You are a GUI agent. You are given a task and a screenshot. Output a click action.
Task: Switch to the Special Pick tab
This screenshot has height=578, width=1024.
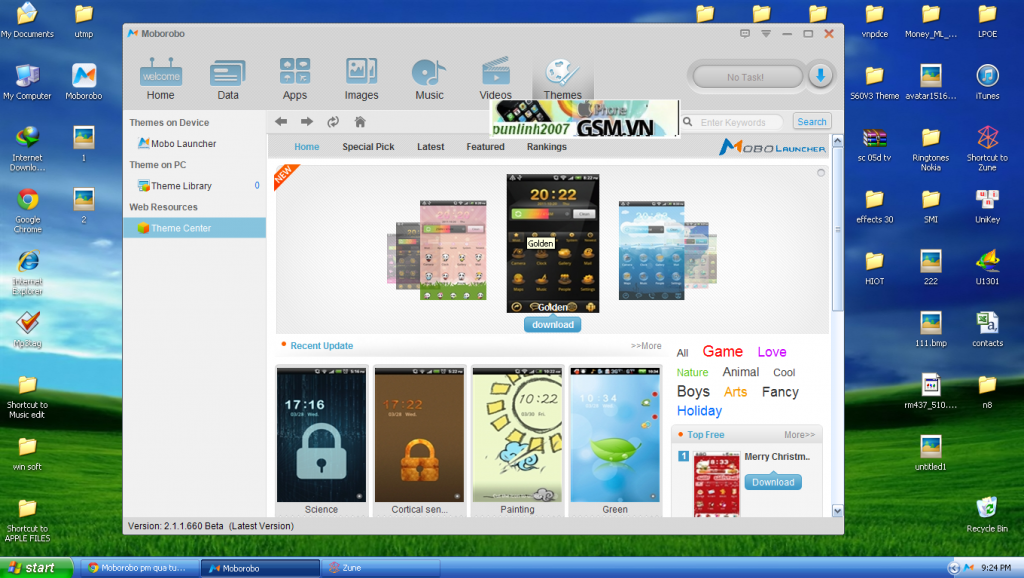coord(368,147)
